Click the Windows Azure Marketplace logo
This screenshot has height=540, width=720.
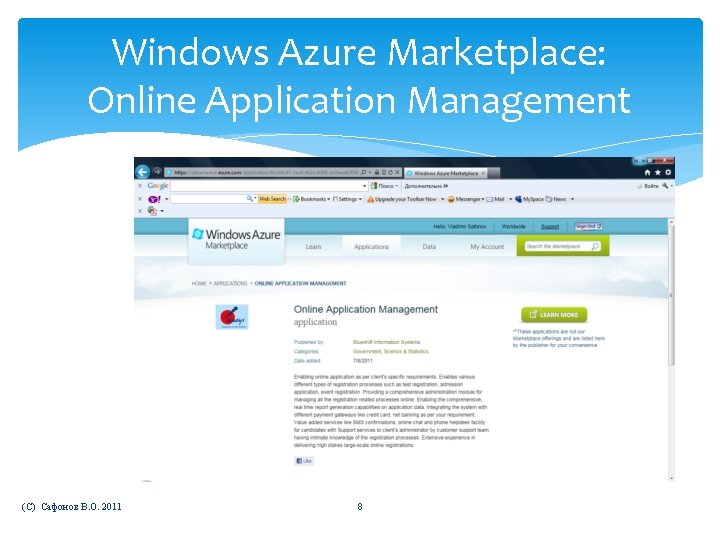click(236, 239)
